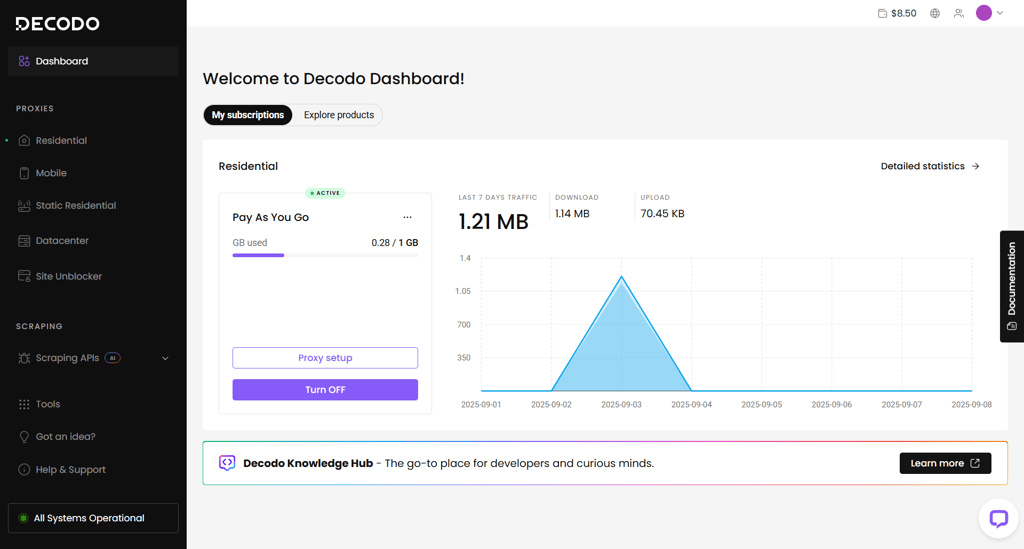This screenshot has height=549, width=1024.
Task: Click the Proxy setup button
Action: click(x=325, y=358)
